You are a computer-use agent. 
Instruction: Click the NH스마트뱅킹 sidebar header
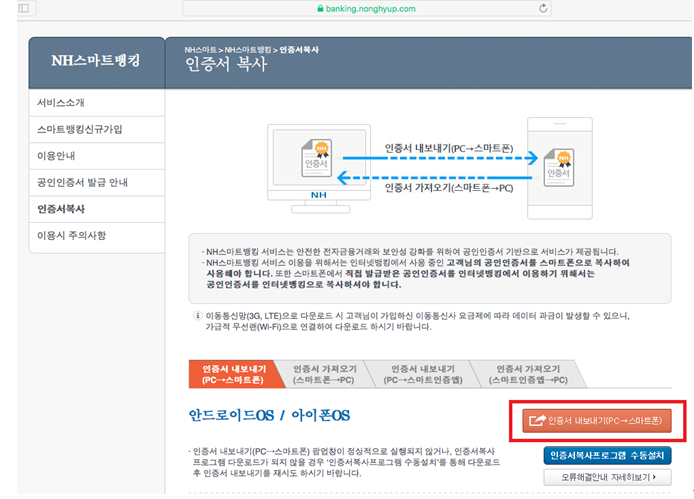tap(96, 61)
